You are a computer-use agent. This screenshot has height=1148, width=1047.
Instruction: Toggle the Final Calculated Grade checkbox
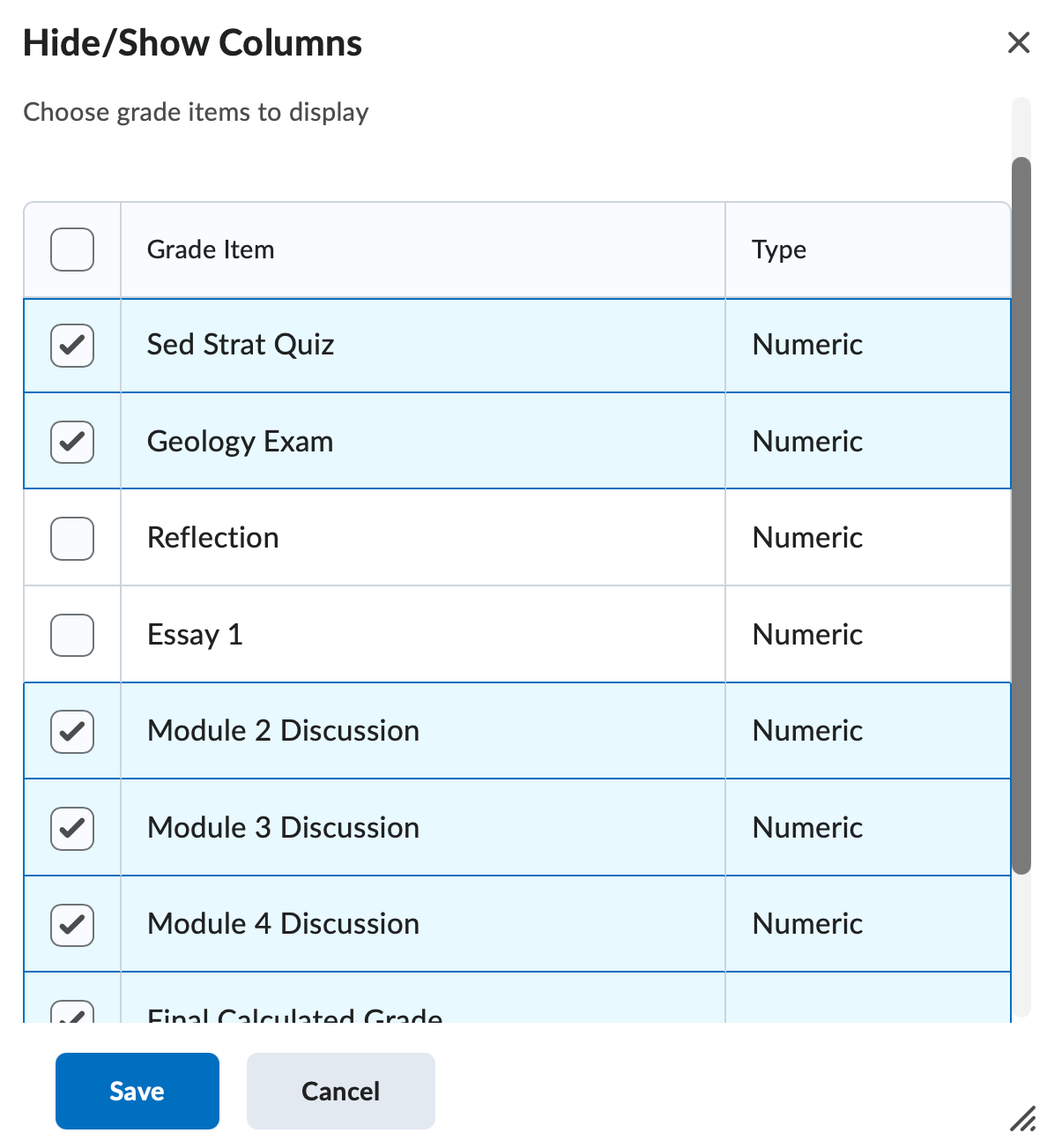[x=71, y=1014]
